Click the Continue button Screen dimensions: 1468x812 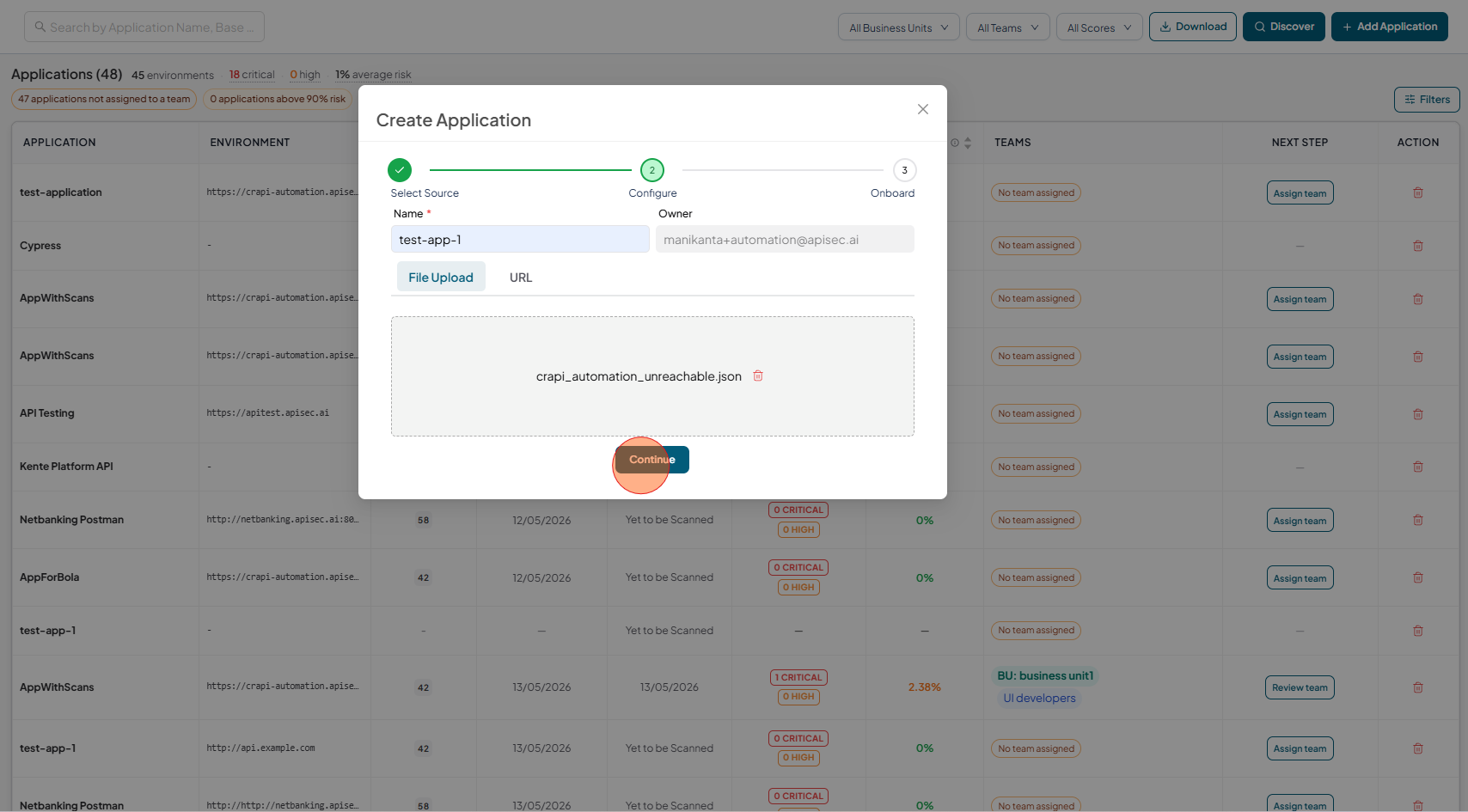pos(652,460)
